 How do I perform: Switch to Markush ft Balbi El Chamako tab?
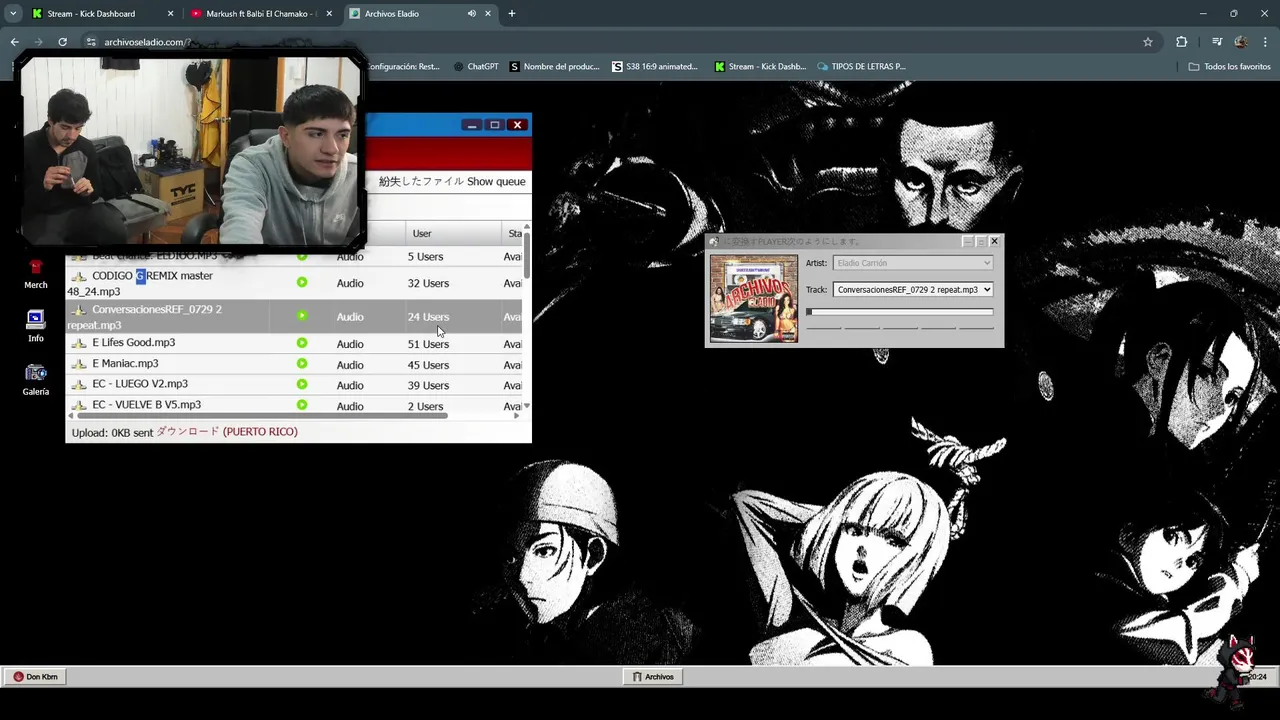click(x=260, y=14)
